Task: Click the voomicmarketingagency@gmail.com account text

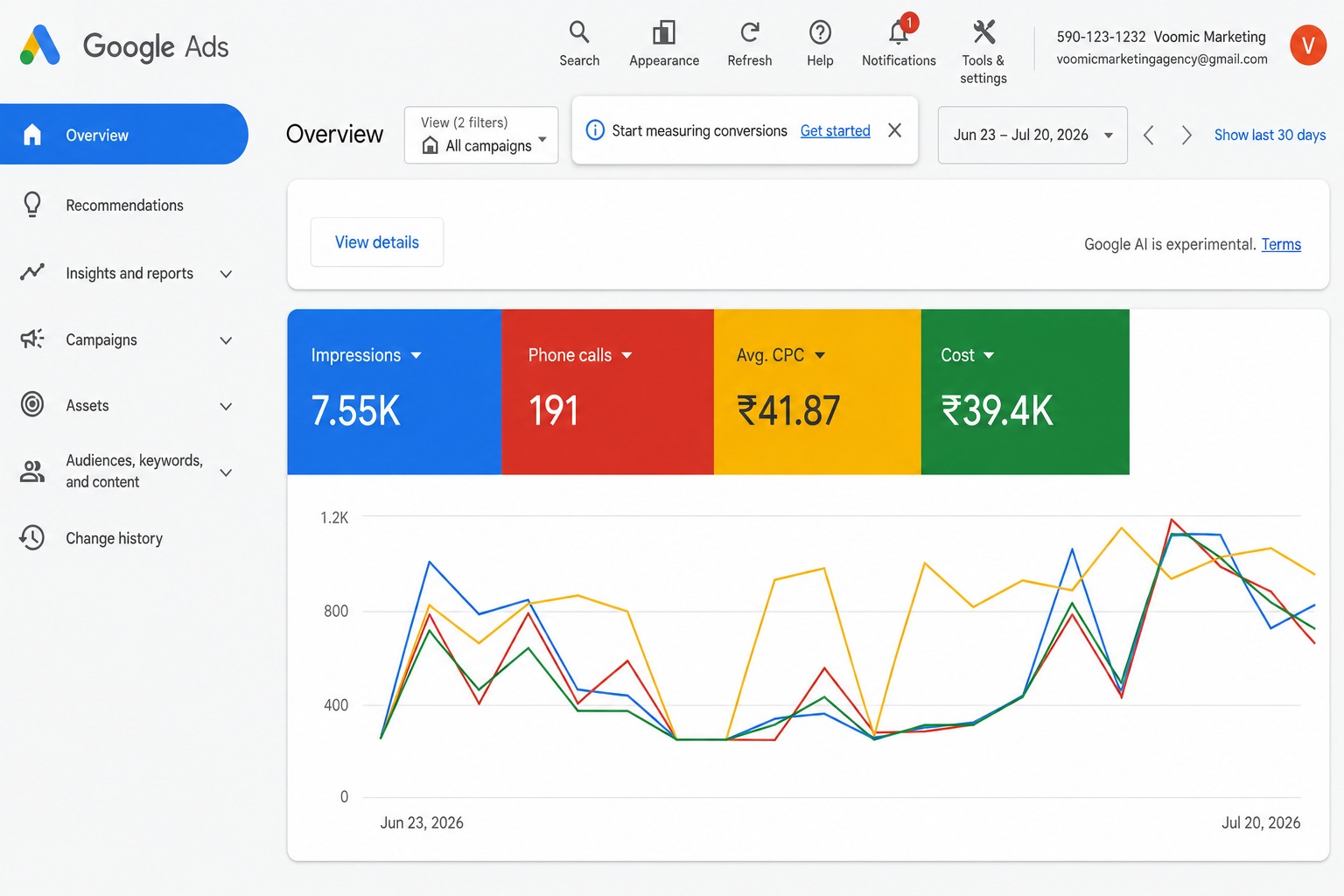Action: 1162,59
